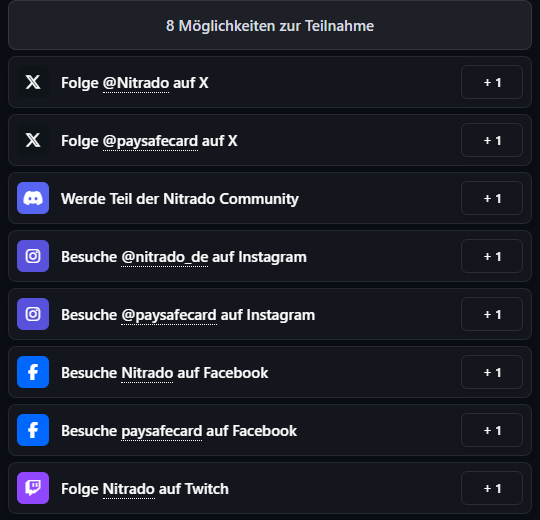540x520 pixels.
Task: Claim +1 for Nitrado Facebook visit
Action: pos(492,372)
